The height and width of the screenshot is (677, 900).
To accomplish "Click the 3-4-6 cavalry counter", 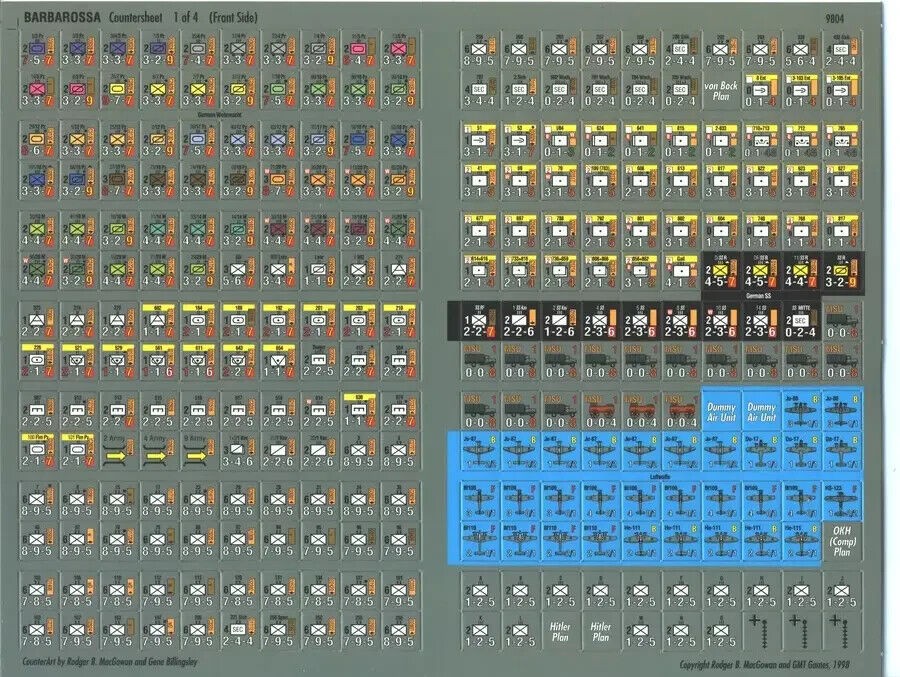I will [x=238, y=451].
